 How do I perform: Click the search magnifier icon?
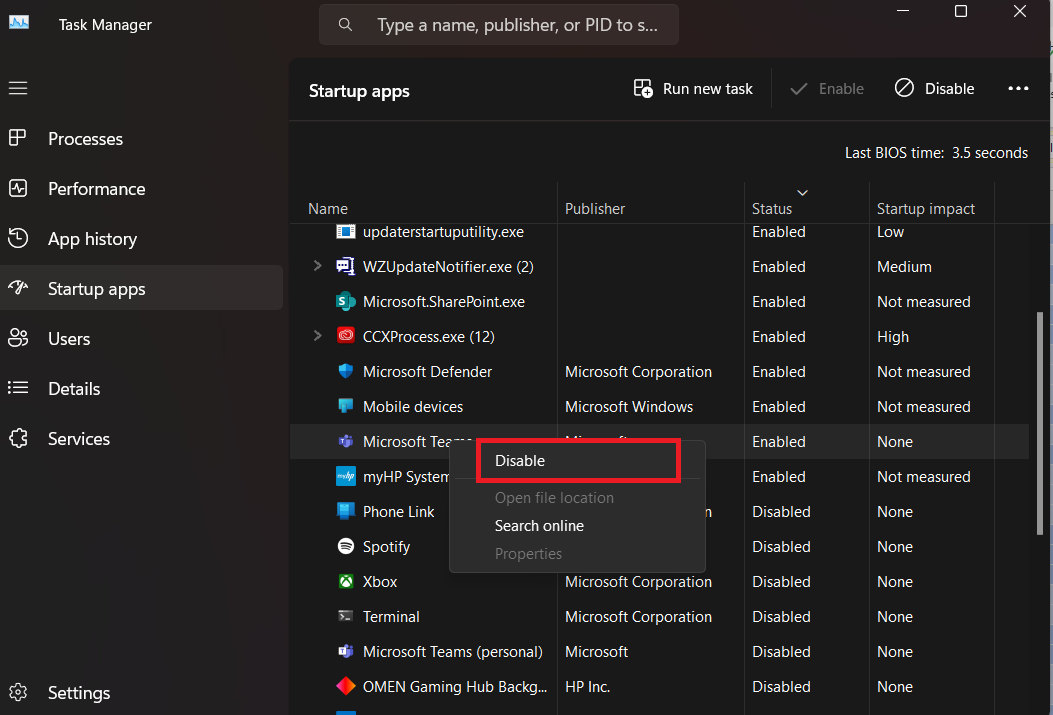pyautogui.click(x=345, y=25)
